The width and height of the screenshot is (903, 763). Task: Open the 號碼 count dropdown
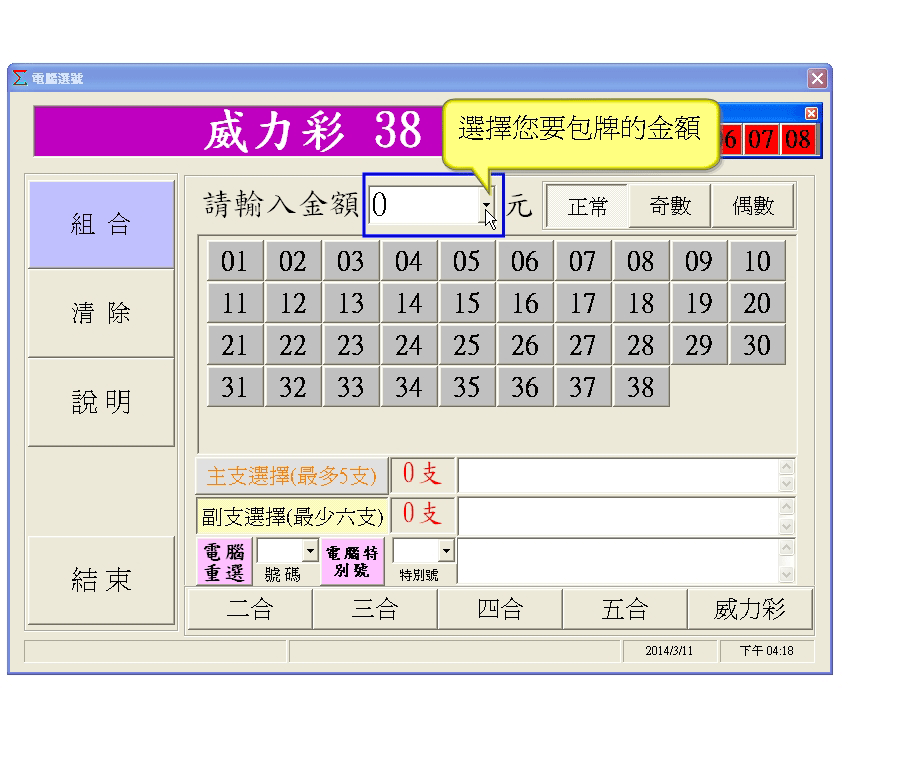pyautogui.click(x=310, y=551)
